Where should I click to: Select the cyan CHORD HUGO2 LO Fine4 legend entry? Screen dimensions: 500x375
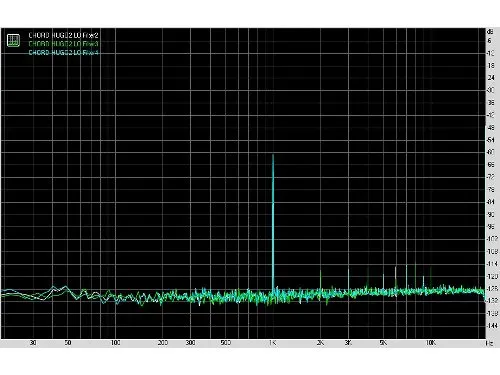coord(63,52)
